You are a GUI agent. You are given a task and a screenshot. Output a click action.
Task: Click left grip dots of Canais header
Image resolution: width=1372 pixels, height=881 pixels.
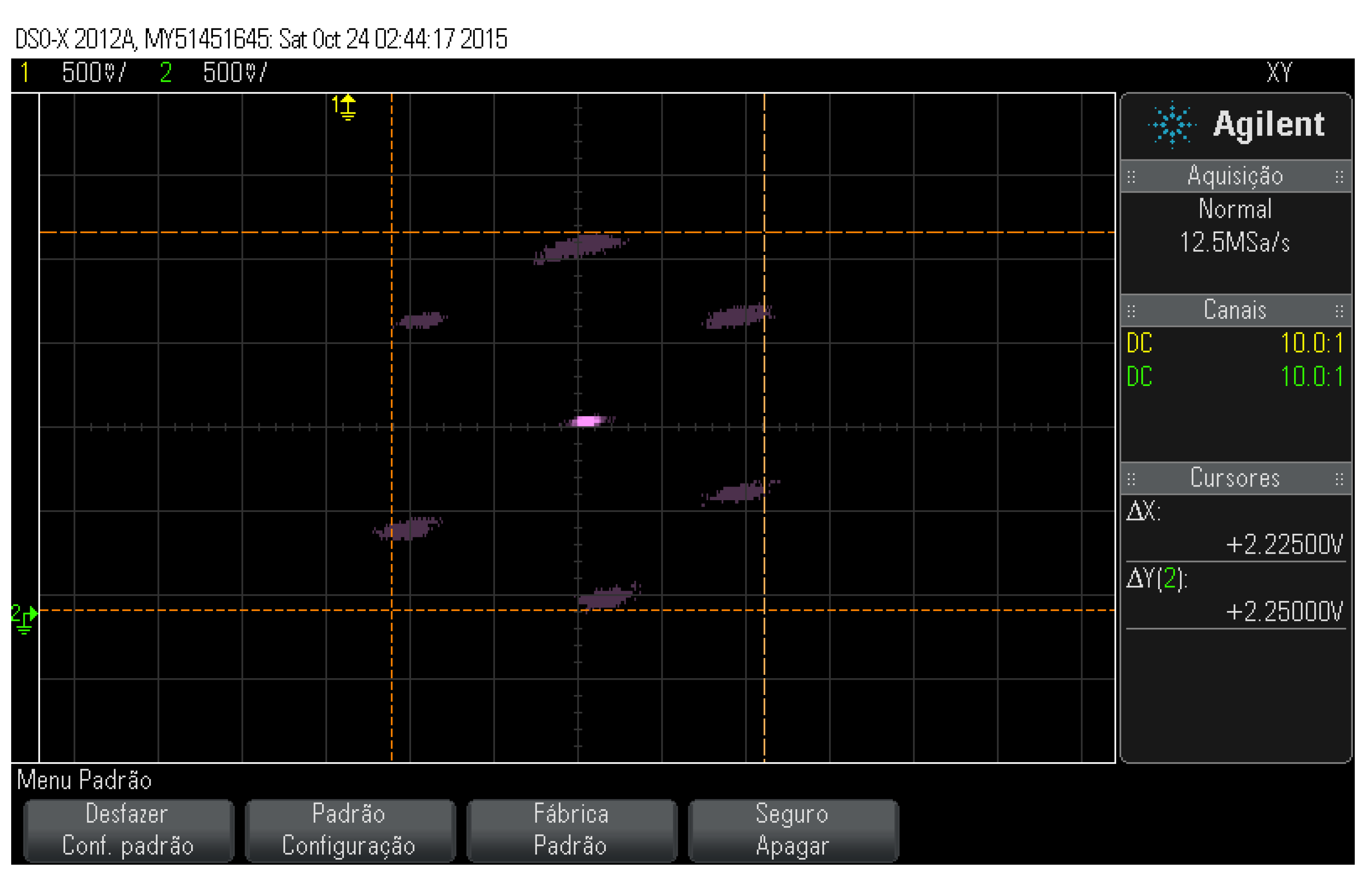pyautogui.click(x=1131, y=311)
